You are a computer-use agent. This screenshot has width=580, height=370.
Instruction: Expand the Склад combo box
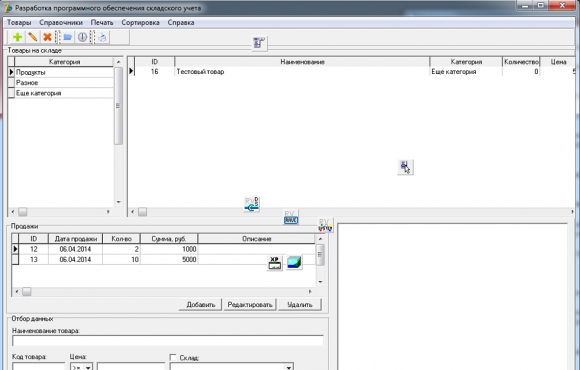[x=289, y=367]
